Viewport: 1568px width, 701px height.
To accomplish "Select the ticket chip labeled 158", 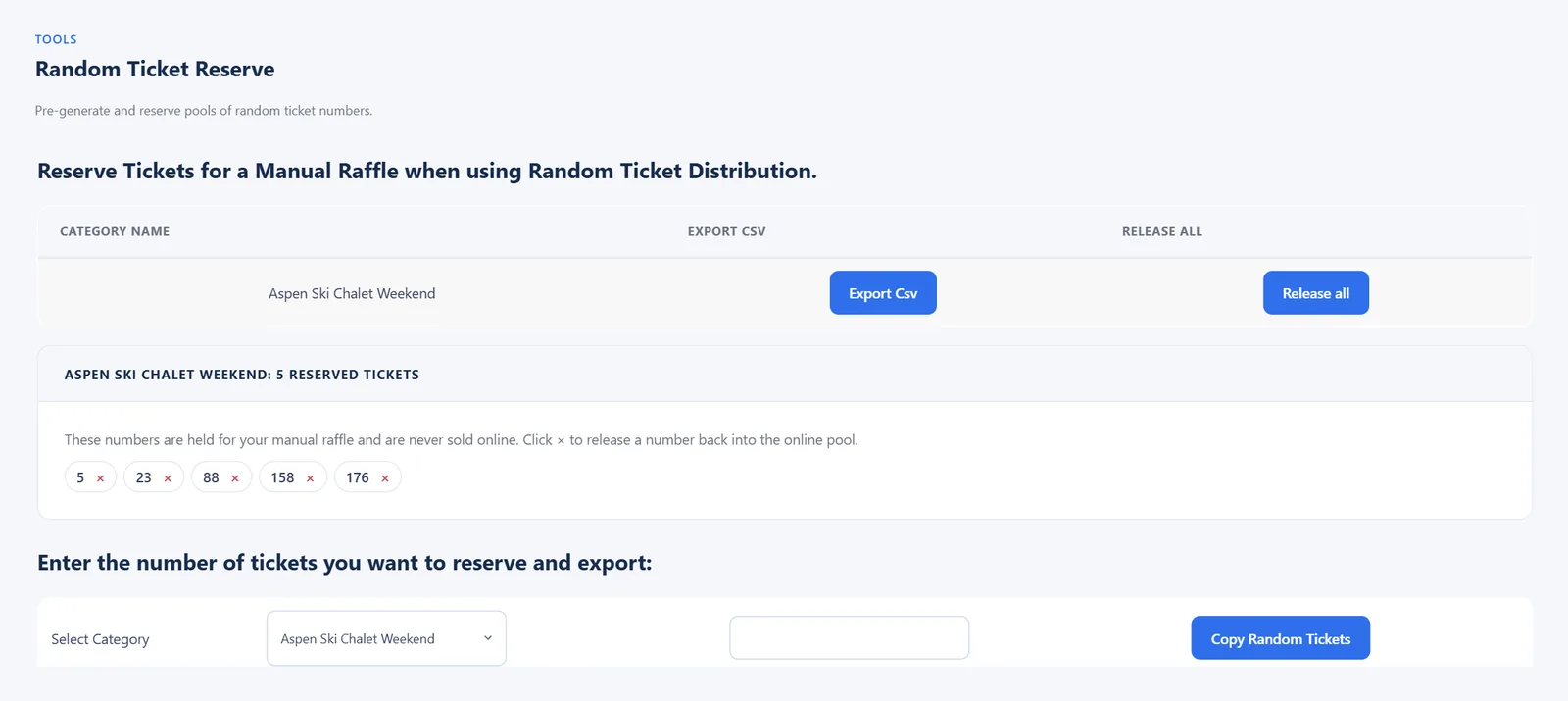I will [293, 477].
